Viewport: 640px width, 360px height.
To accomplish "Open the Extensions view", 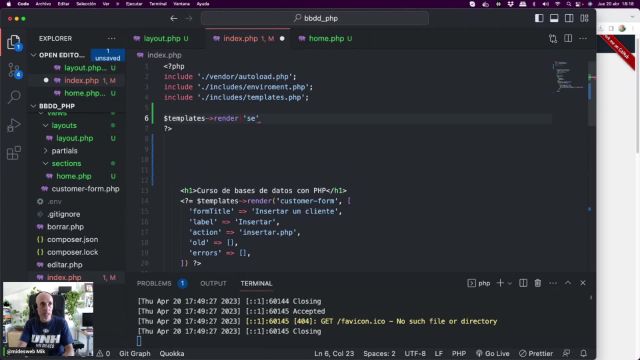I will pos(14,153).
